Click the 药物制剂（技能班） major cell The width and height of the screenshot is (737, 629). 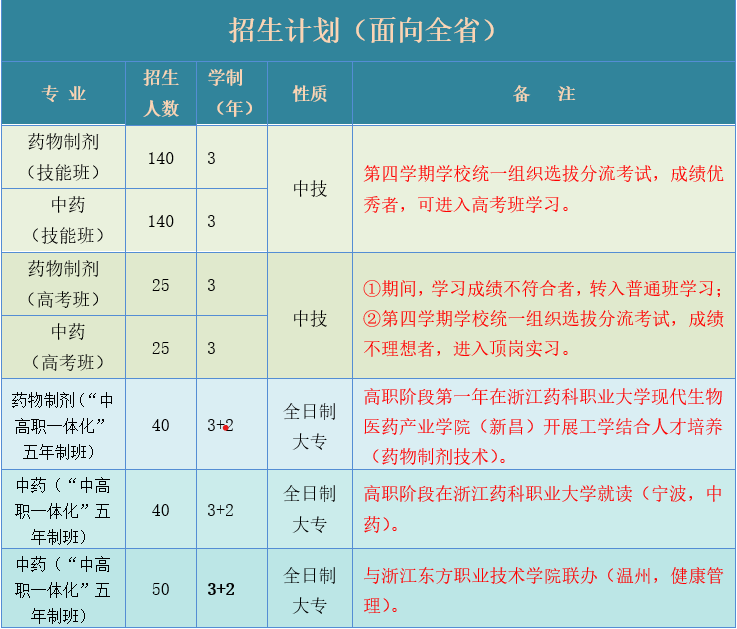(64, 157)
